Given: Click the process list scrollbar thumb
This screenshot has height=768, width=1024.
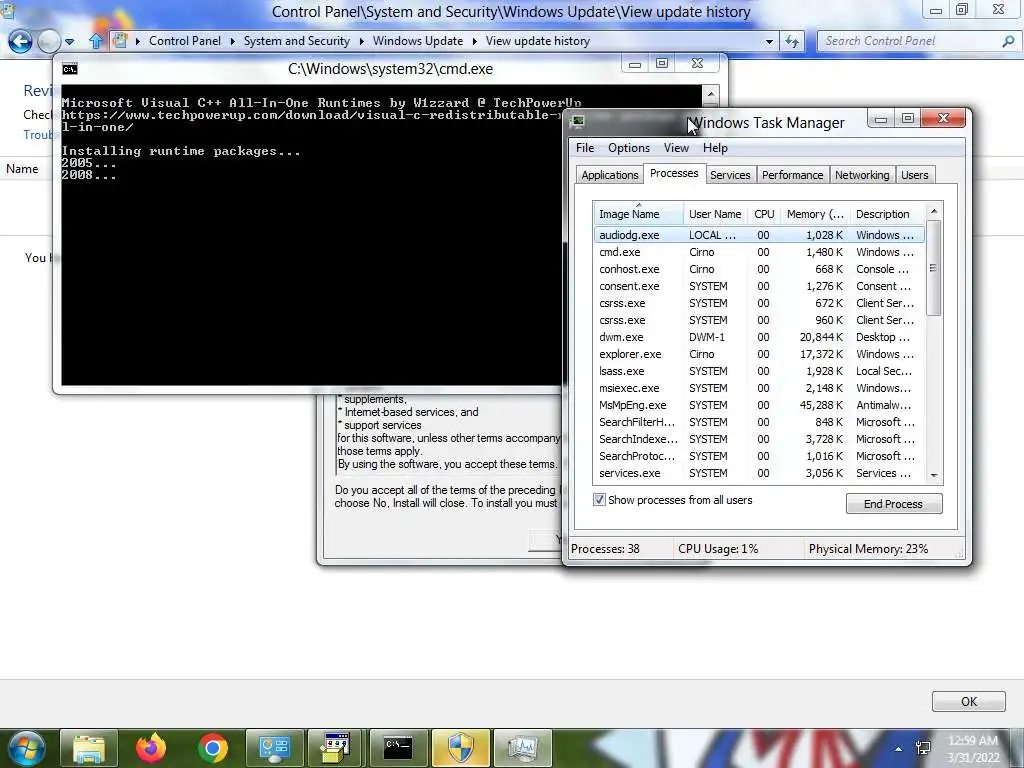Looking at the screenshot, I should coord(934,268).
